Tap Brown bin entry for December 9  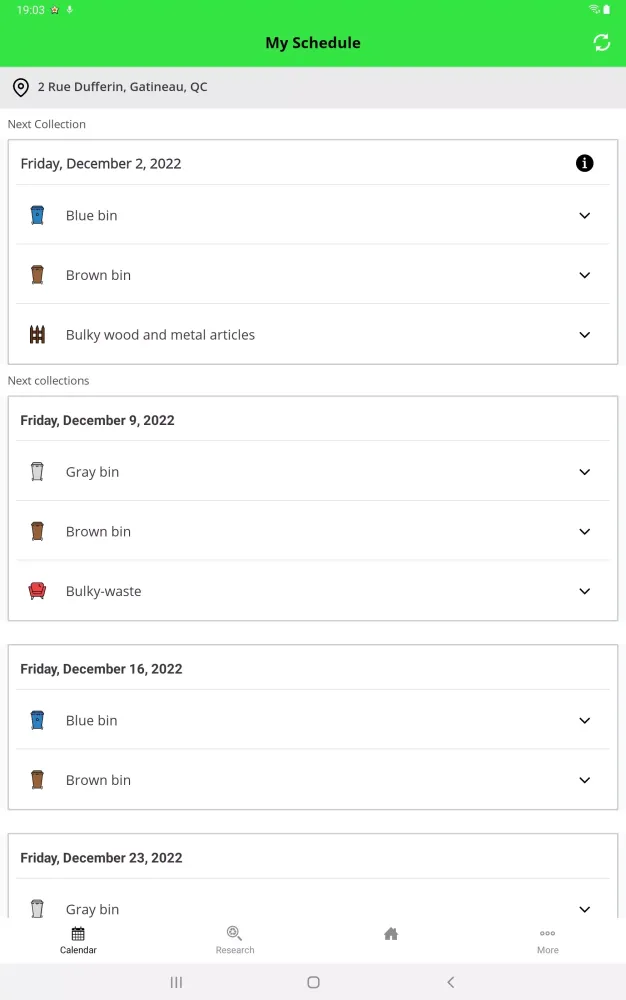pos(98,532)
